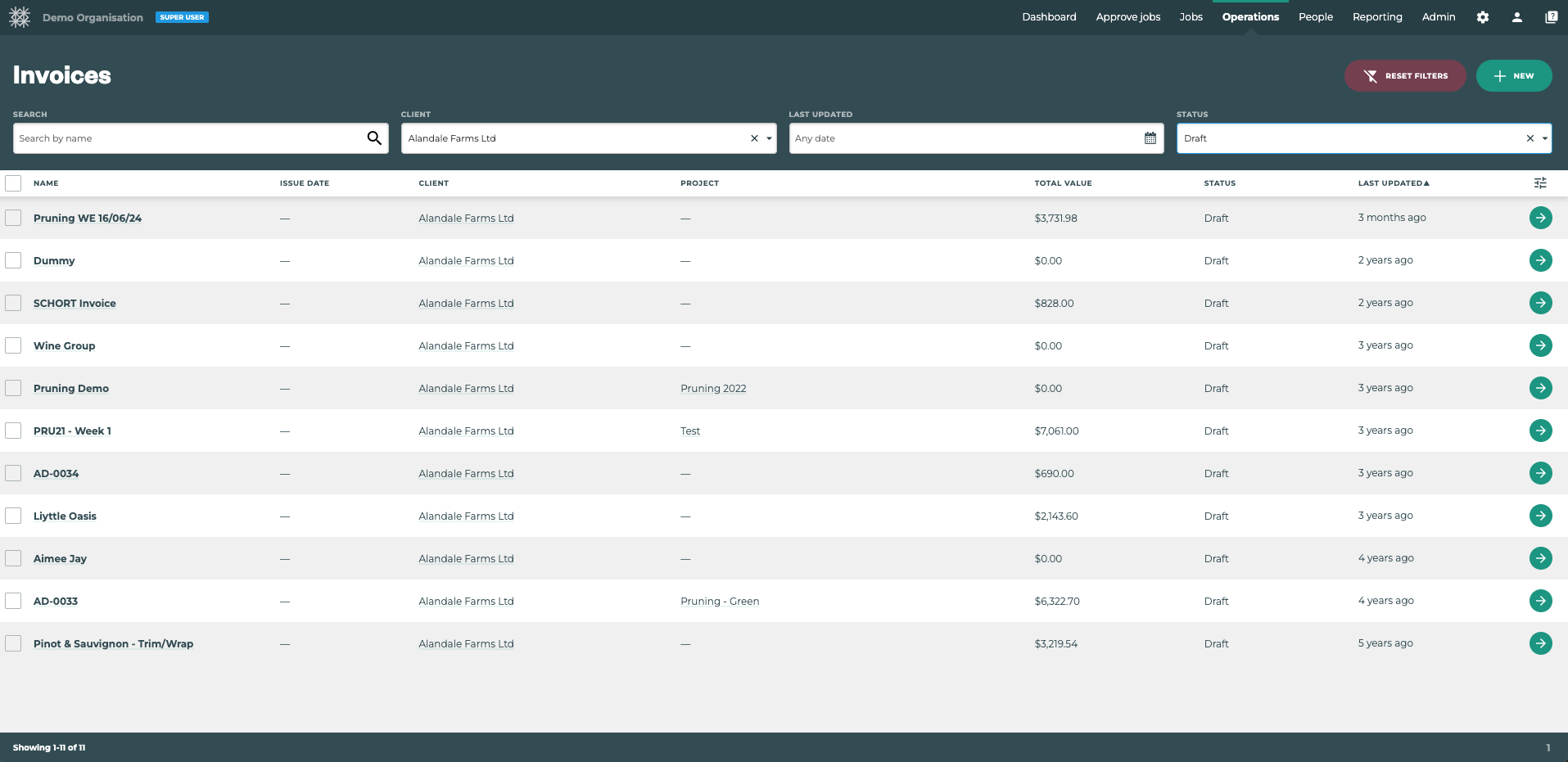Screen dimensions: 1568x762
Task: Open the Status filter dropdown
Action: pyautogui.click(x=1544, y=138)
